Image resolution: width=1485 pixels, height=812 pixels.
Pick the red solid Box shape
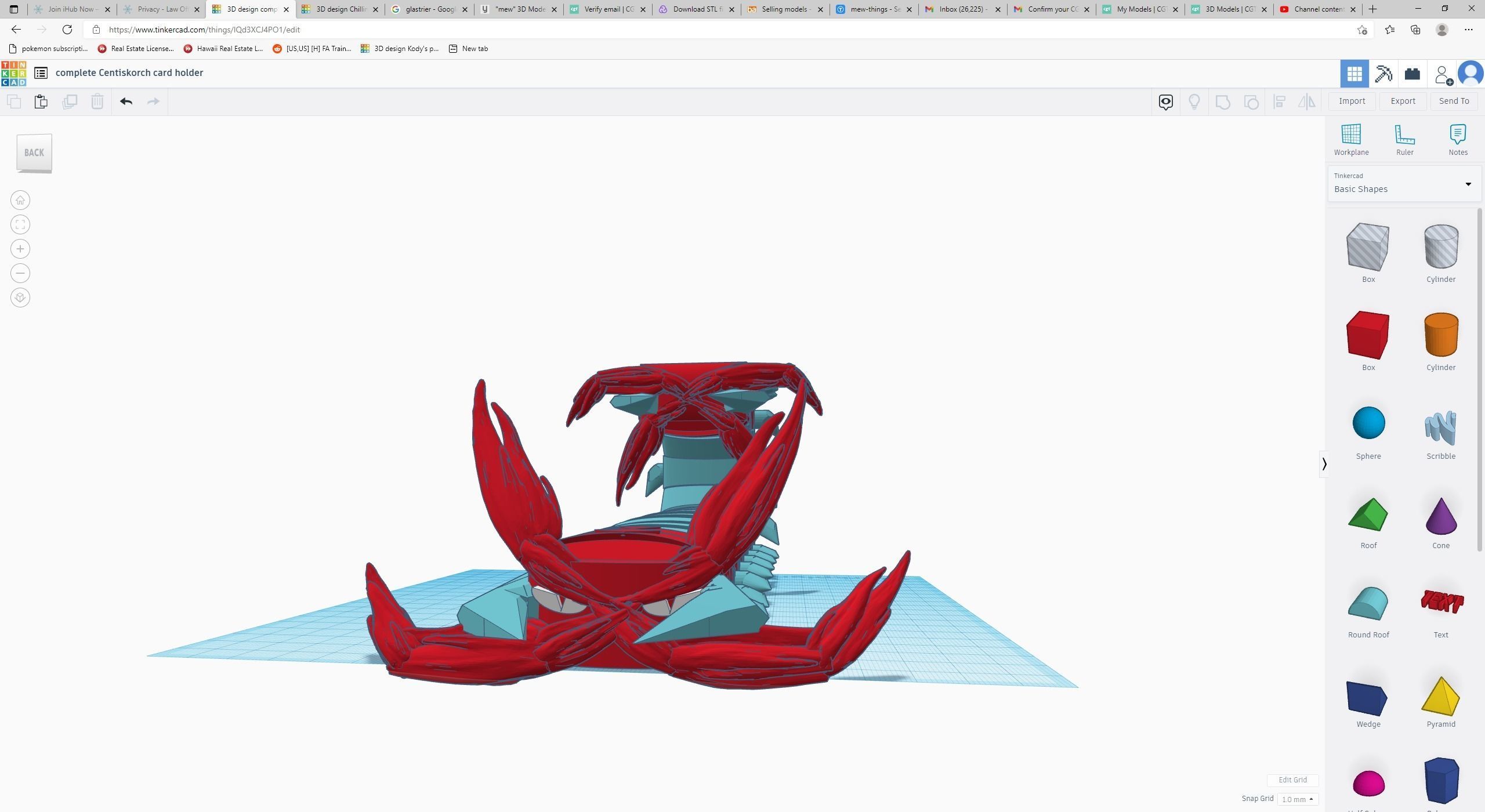1368,336
